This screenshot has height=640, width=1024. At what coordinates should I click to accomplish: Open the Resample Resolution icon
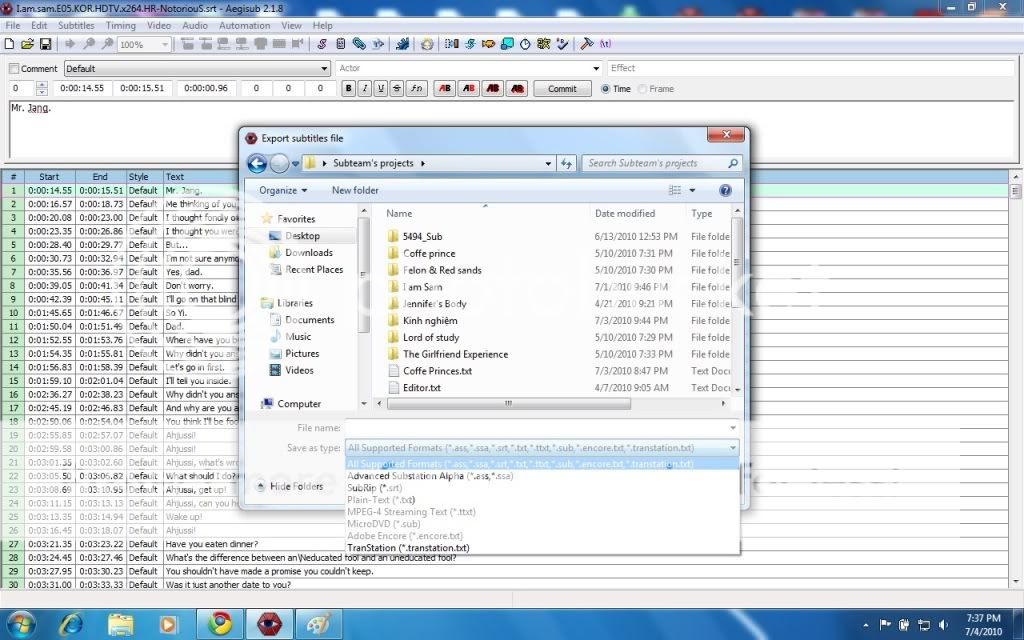click(x=507, y=44)
